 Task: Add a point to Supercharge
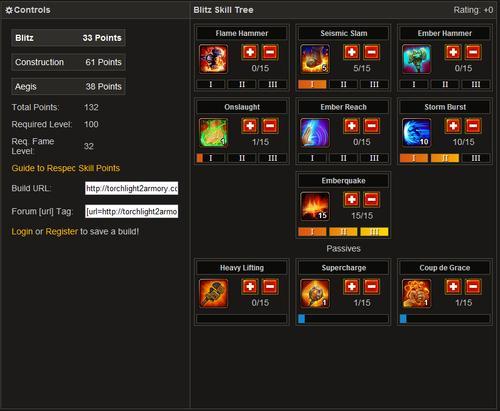pos(352,287)
